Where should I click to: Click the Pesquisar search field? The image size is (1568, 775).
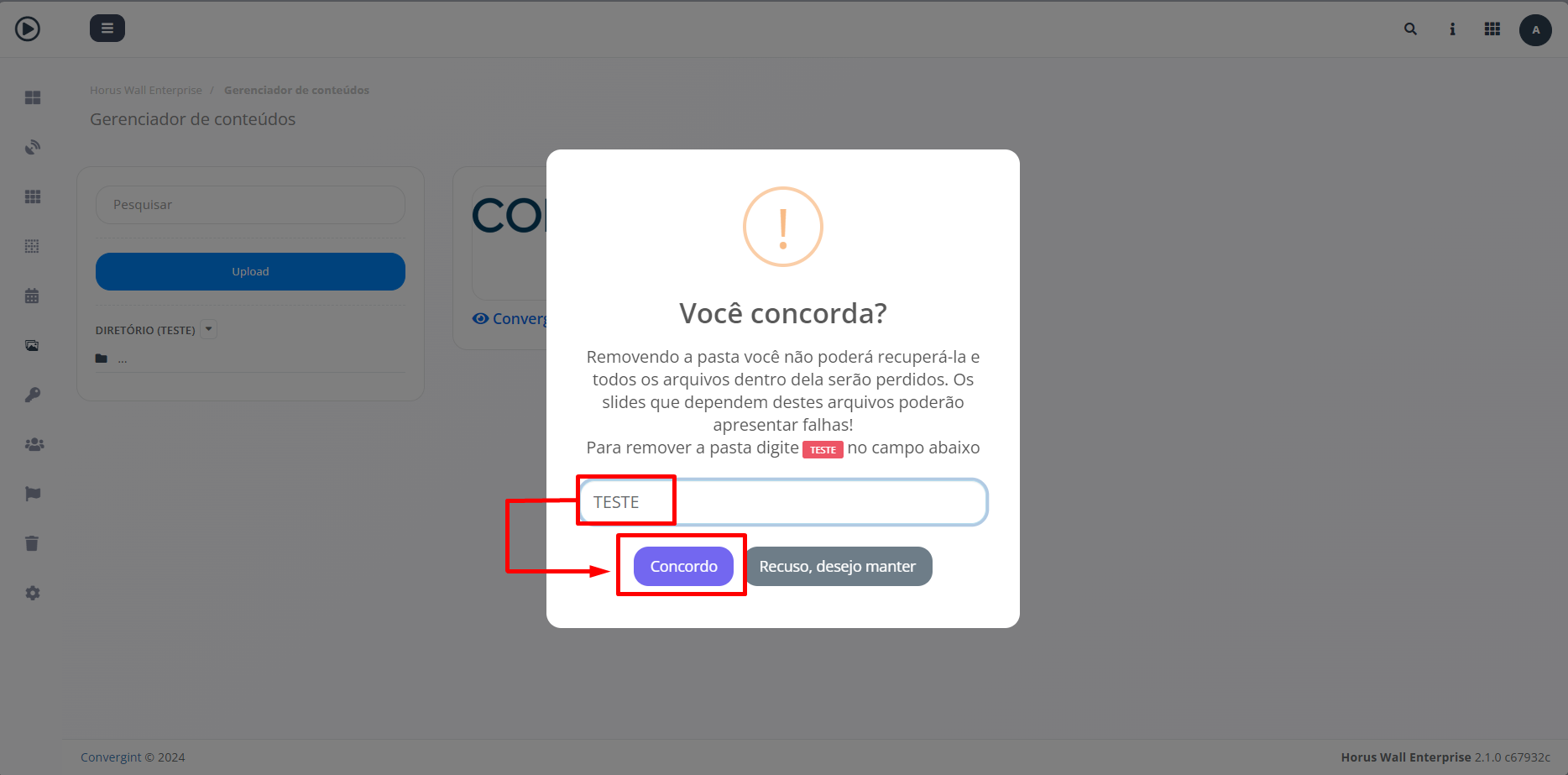(250, 205)
